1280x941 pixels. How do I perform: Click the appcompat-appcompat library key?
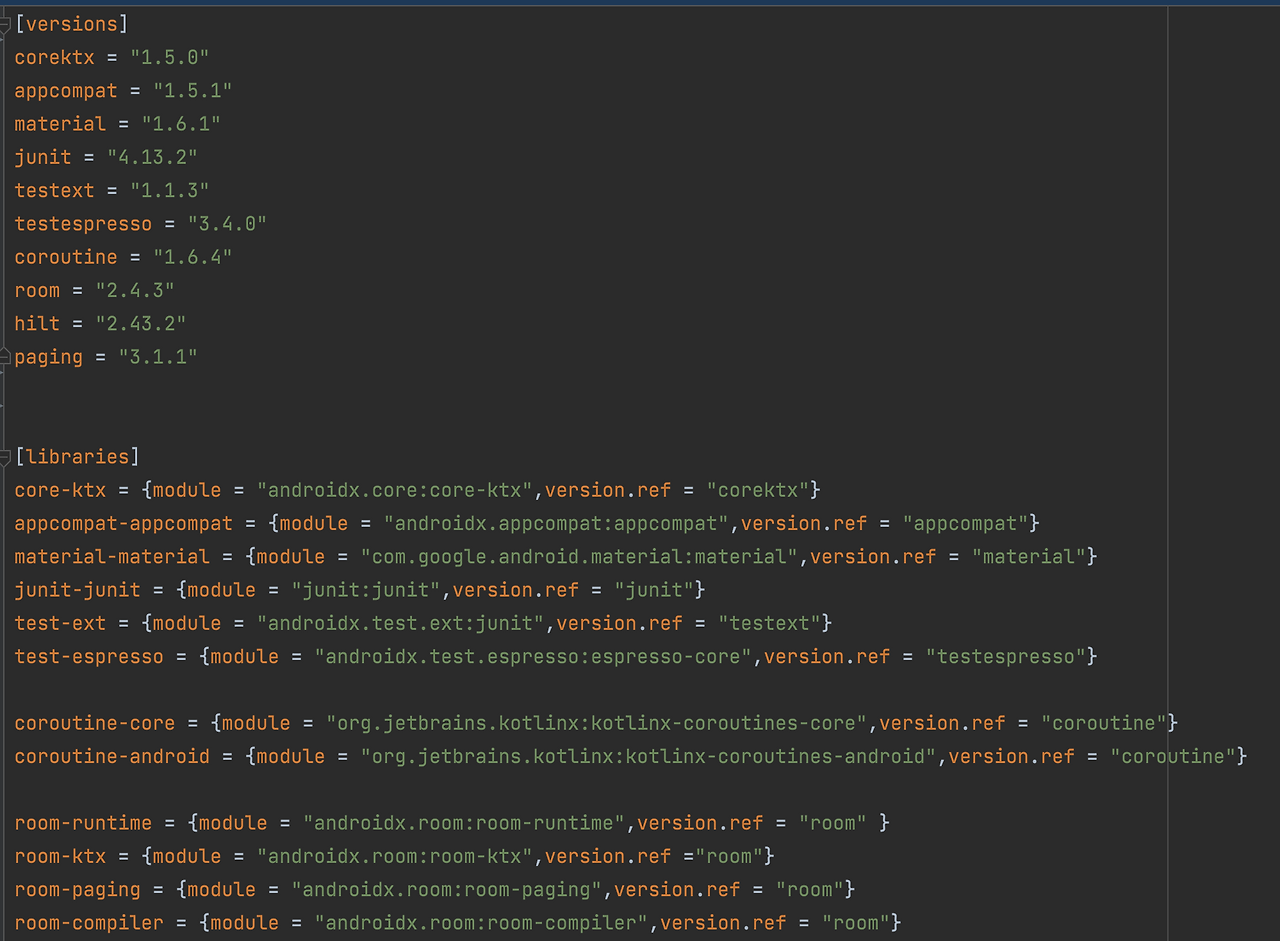123,523
